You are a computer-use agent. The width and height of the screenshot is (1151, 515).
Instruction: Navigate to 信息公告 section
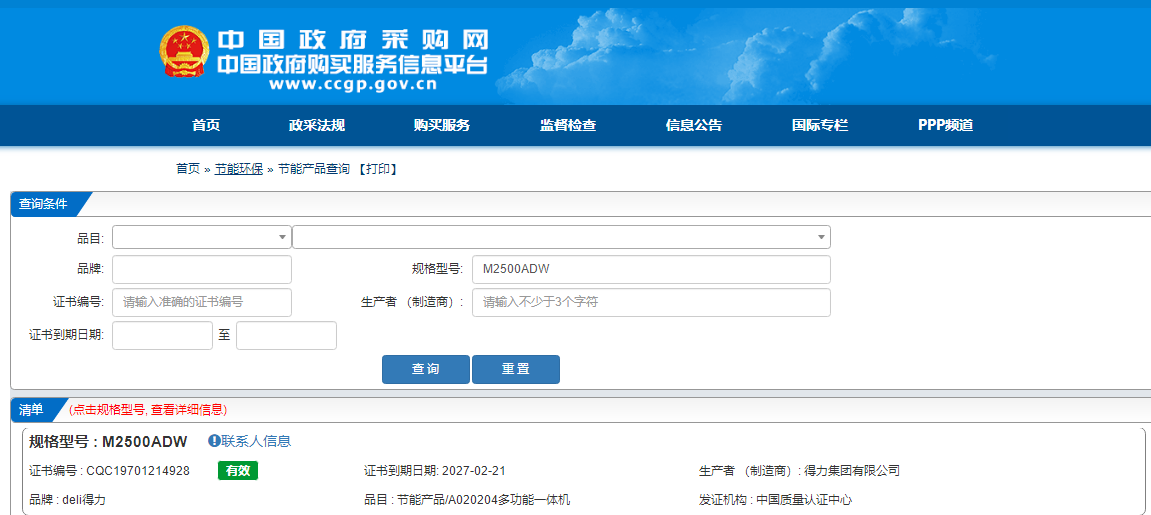click(694, 126)
